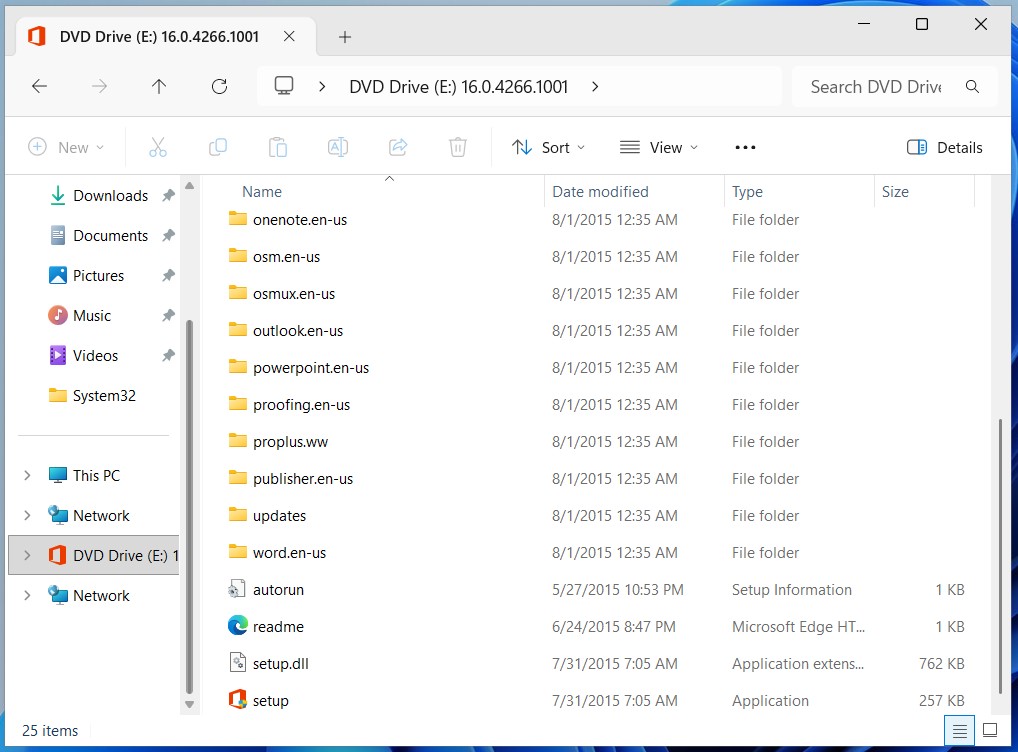The image size is (1018, 752).
Task: Expand This PC in the sidebar
Action: [26, 475]
